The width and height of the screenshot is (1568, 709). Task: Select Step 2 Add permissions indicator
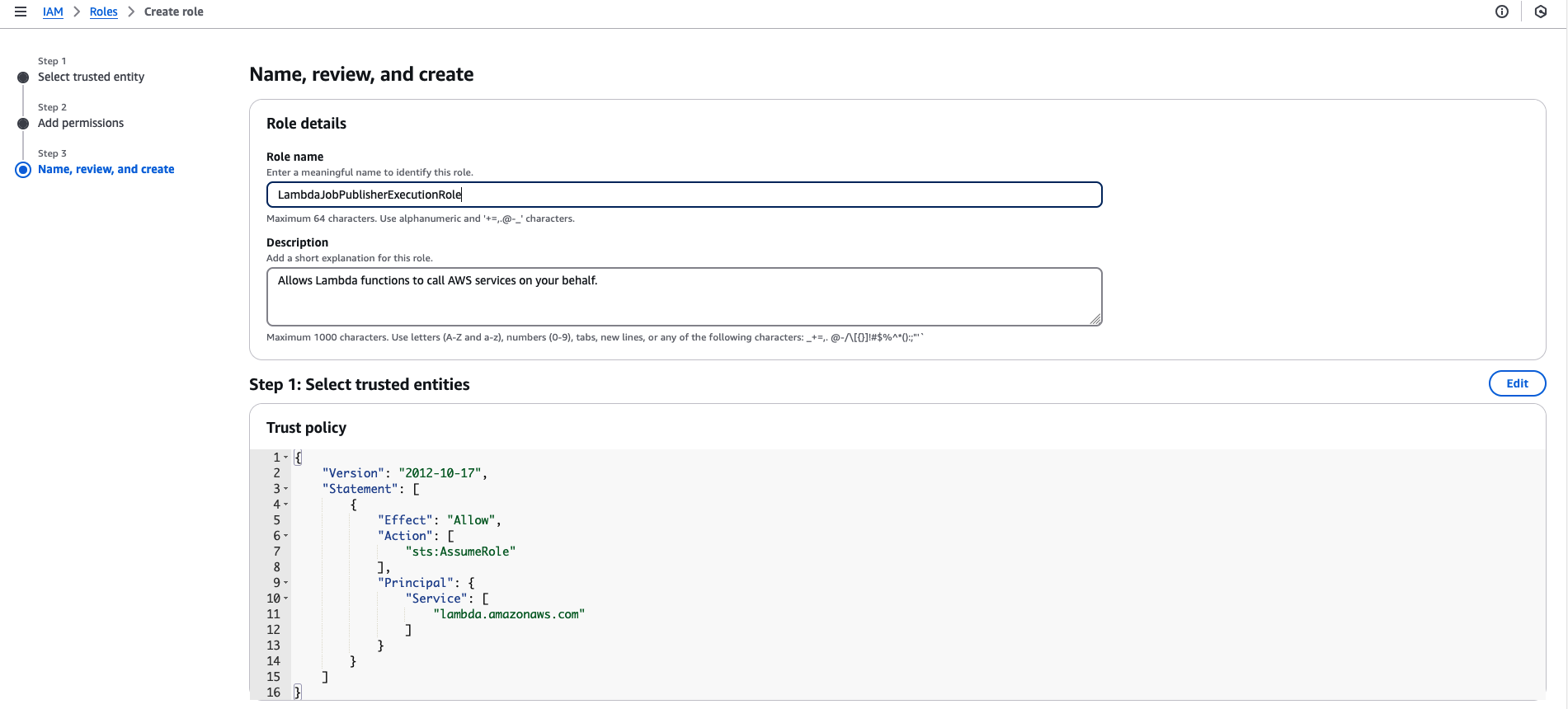tap(23, 124)
